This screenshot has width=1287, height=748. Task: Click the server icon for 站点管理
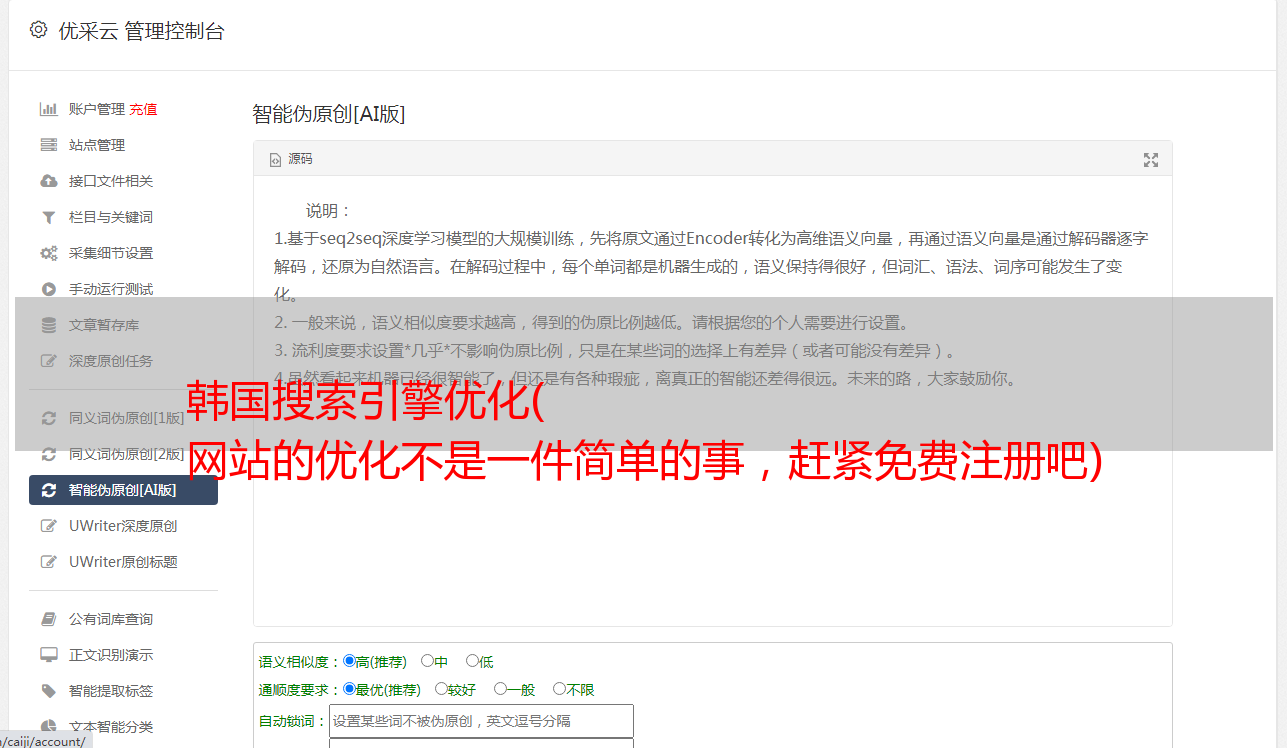(x=48, y=145)
